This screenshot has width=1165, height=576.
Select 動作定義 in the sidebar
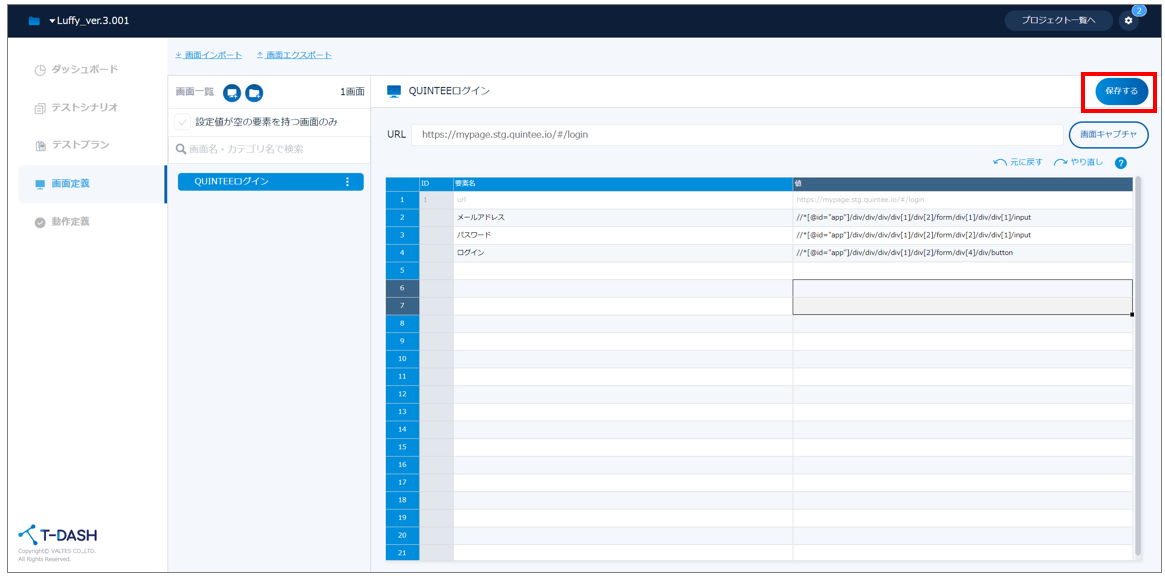70,222
